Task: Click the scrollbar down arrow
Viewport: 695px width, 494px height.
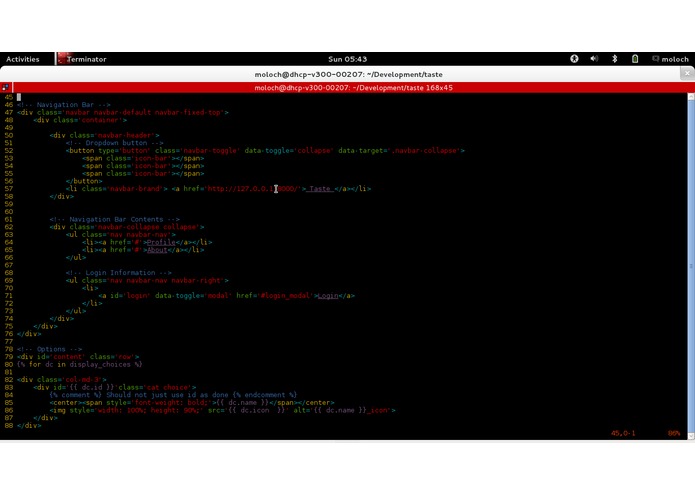Action: 691,436
